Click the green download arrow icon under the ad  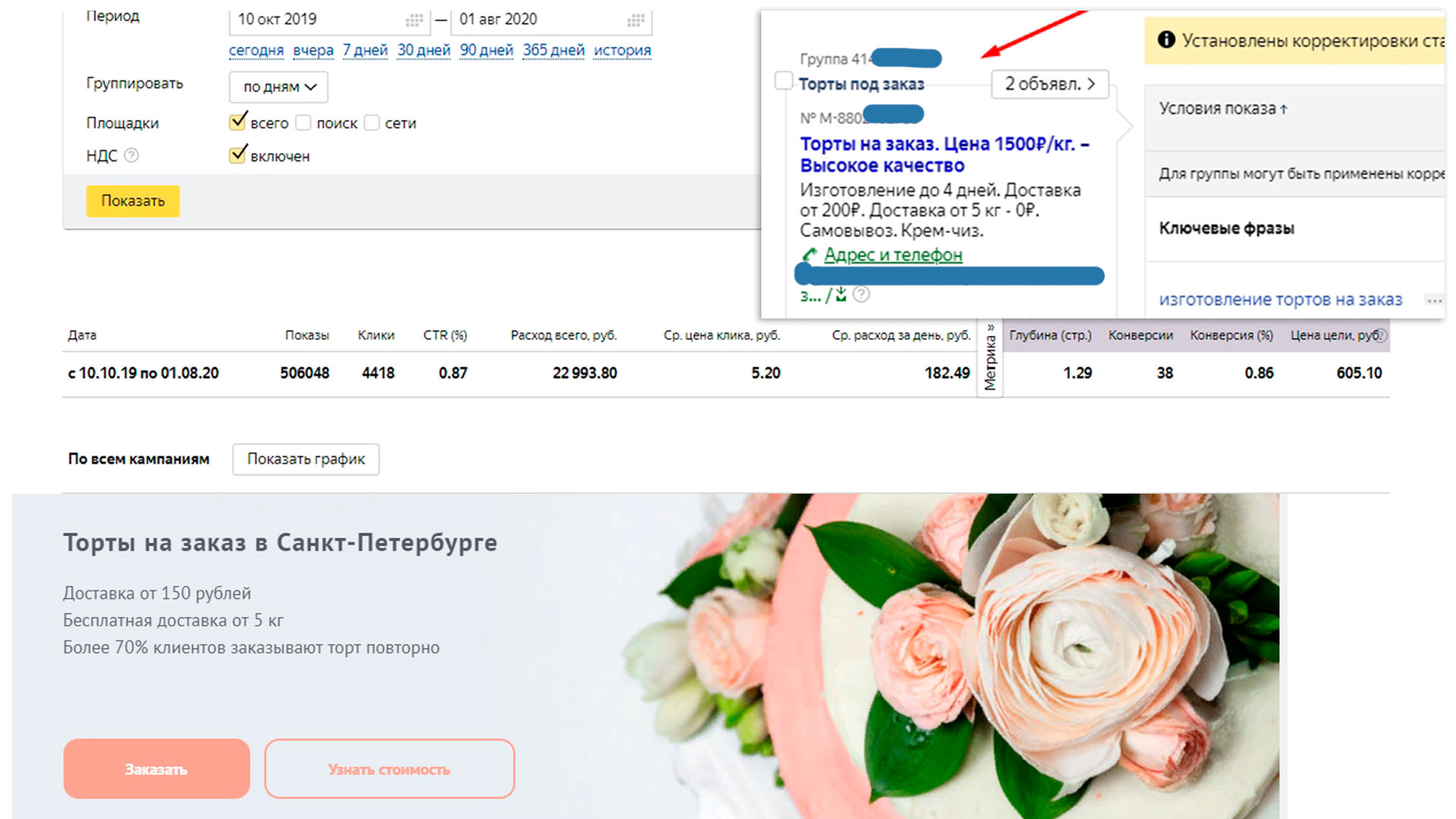[x=841, y=294]
